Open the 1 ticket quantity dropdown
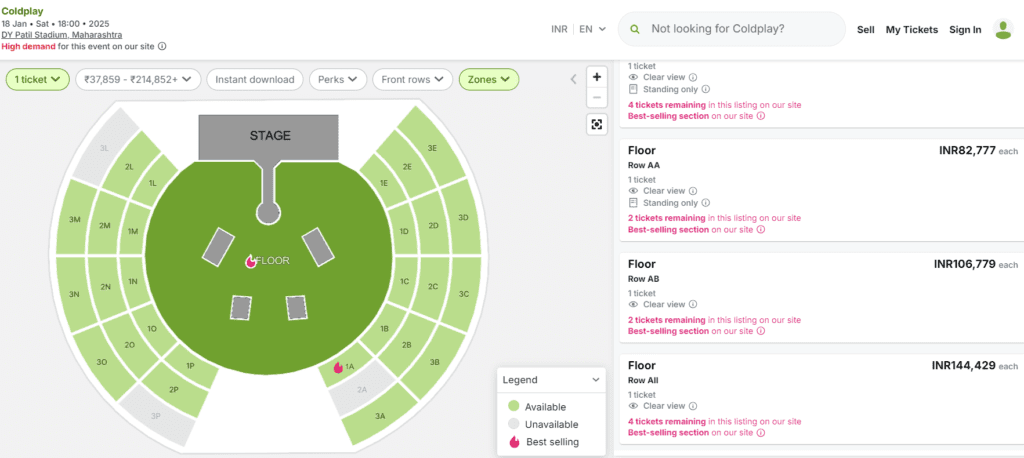 click(x=38, y=80)
